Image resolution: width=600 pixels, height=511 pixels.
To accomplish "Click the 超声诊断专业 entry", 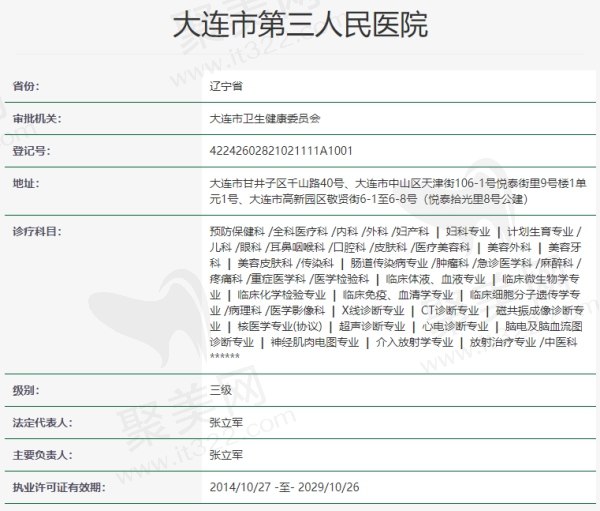I will [x=372, y=327].
